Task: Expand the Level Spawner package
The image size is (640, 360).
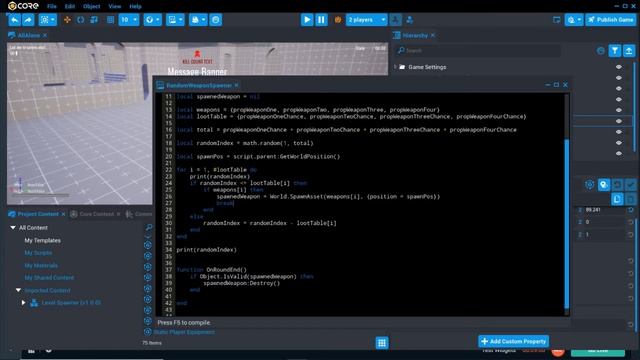Action: pos(23,302)
